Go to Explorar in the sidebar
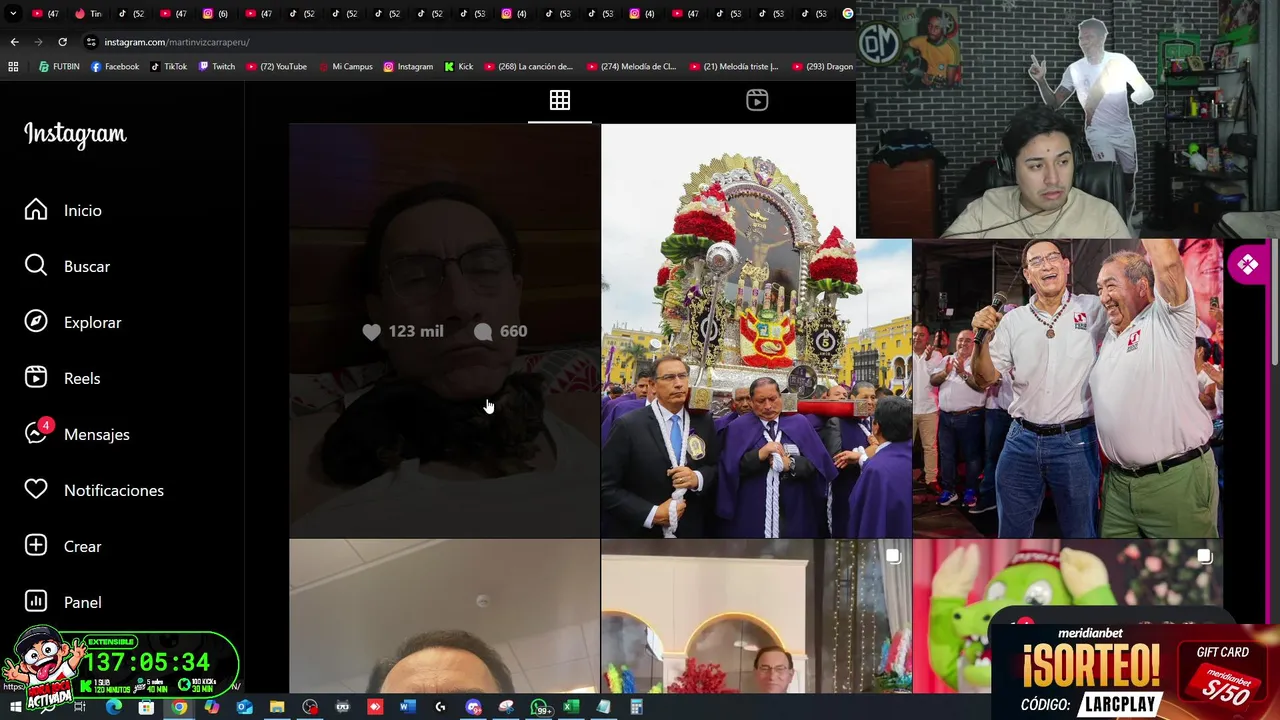The width and height of the screenshot is (1280, 720). (x=73, y=322)
